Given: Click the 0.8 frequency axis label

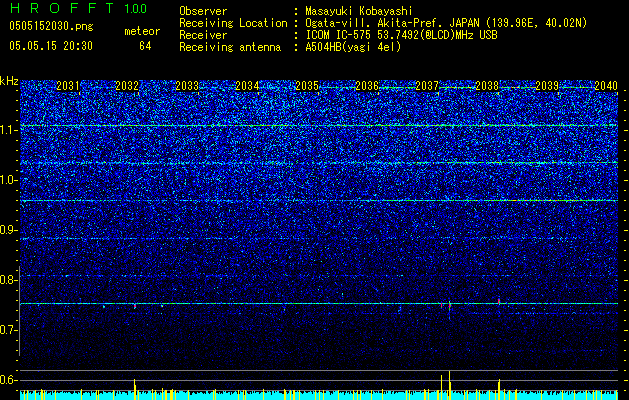Looking at the screenshot, I should tap(8, 280).
